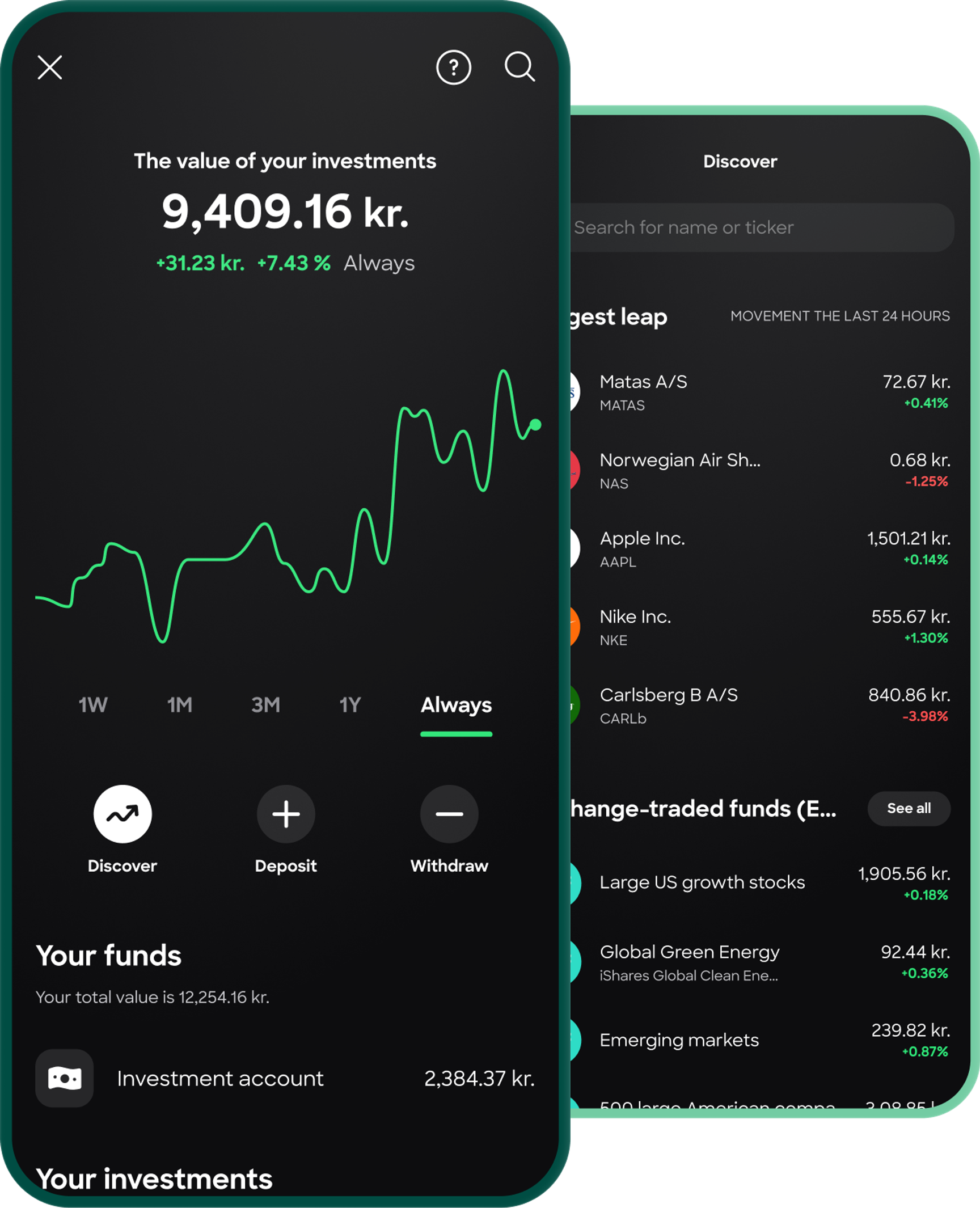Click See all for exchange-traded funds
Image resolution: width=980 pixels, height=1208 pixels.
909,808
